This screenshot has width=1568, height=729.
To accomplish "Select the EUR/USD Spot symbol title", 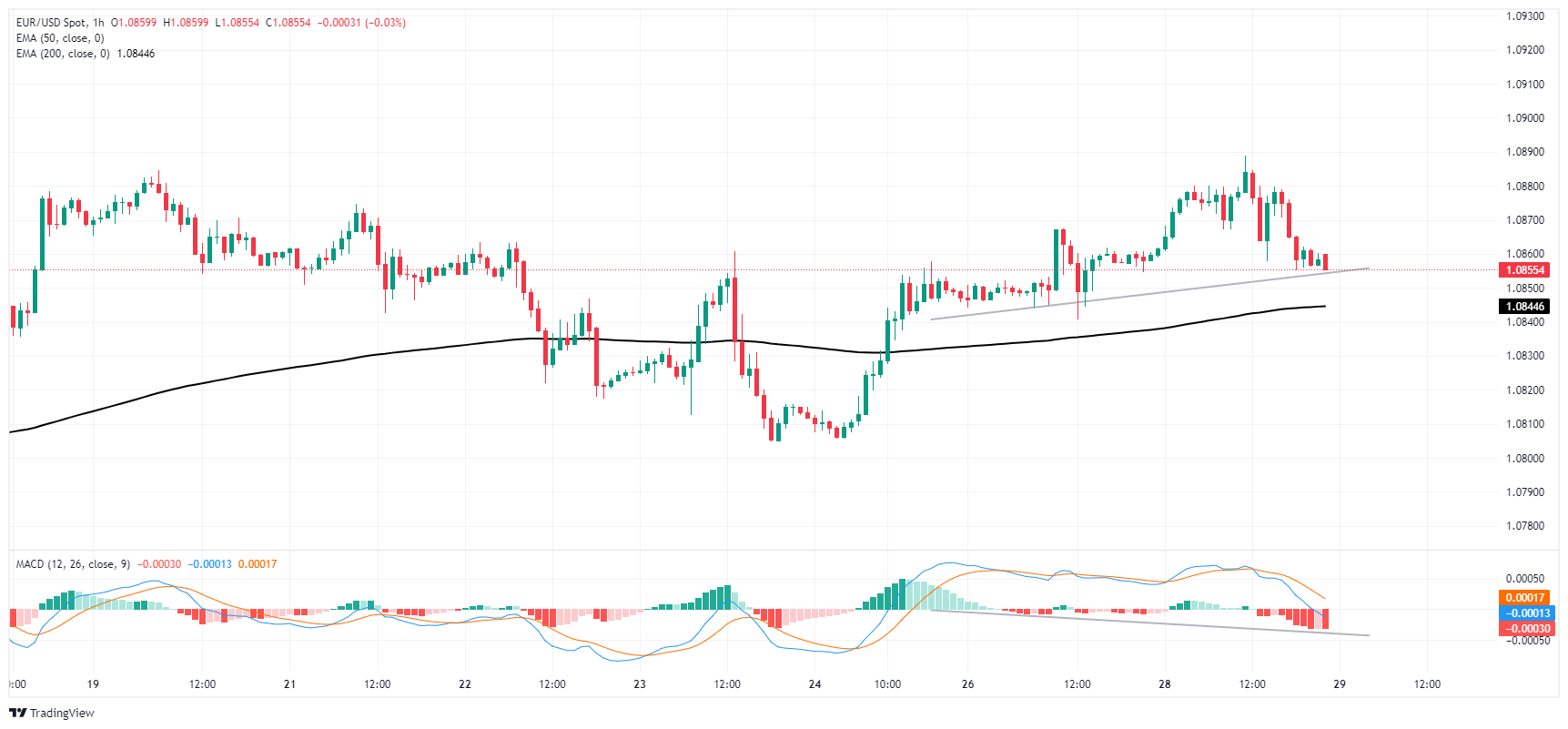I will pyautogui.click(x=52, y=23).
